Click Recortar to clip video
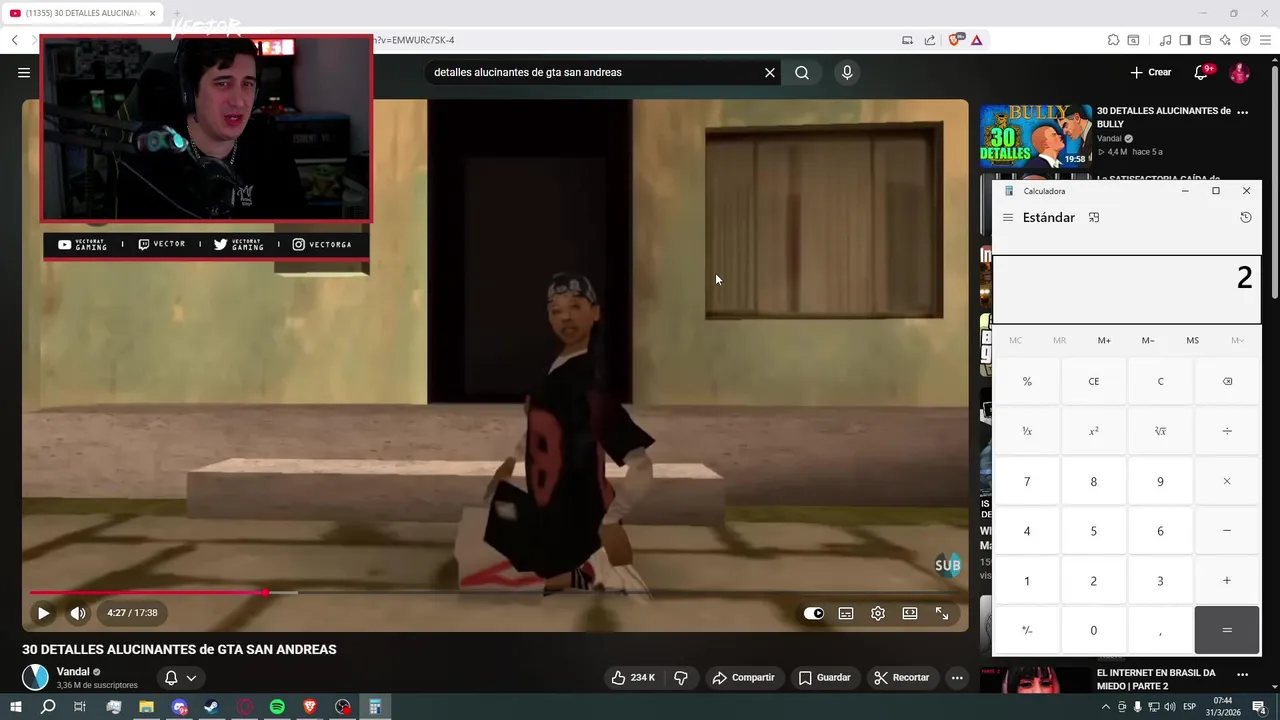1280x720 pixels. 902,677
